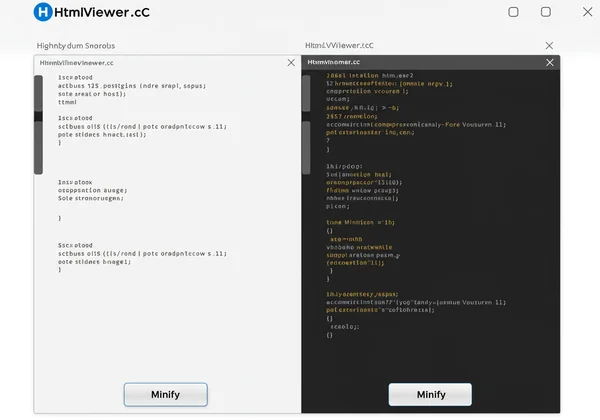Close the HtmLVViewer.ccC tab header
Viewport: 600px width, 420px height.
click(549, 46)
